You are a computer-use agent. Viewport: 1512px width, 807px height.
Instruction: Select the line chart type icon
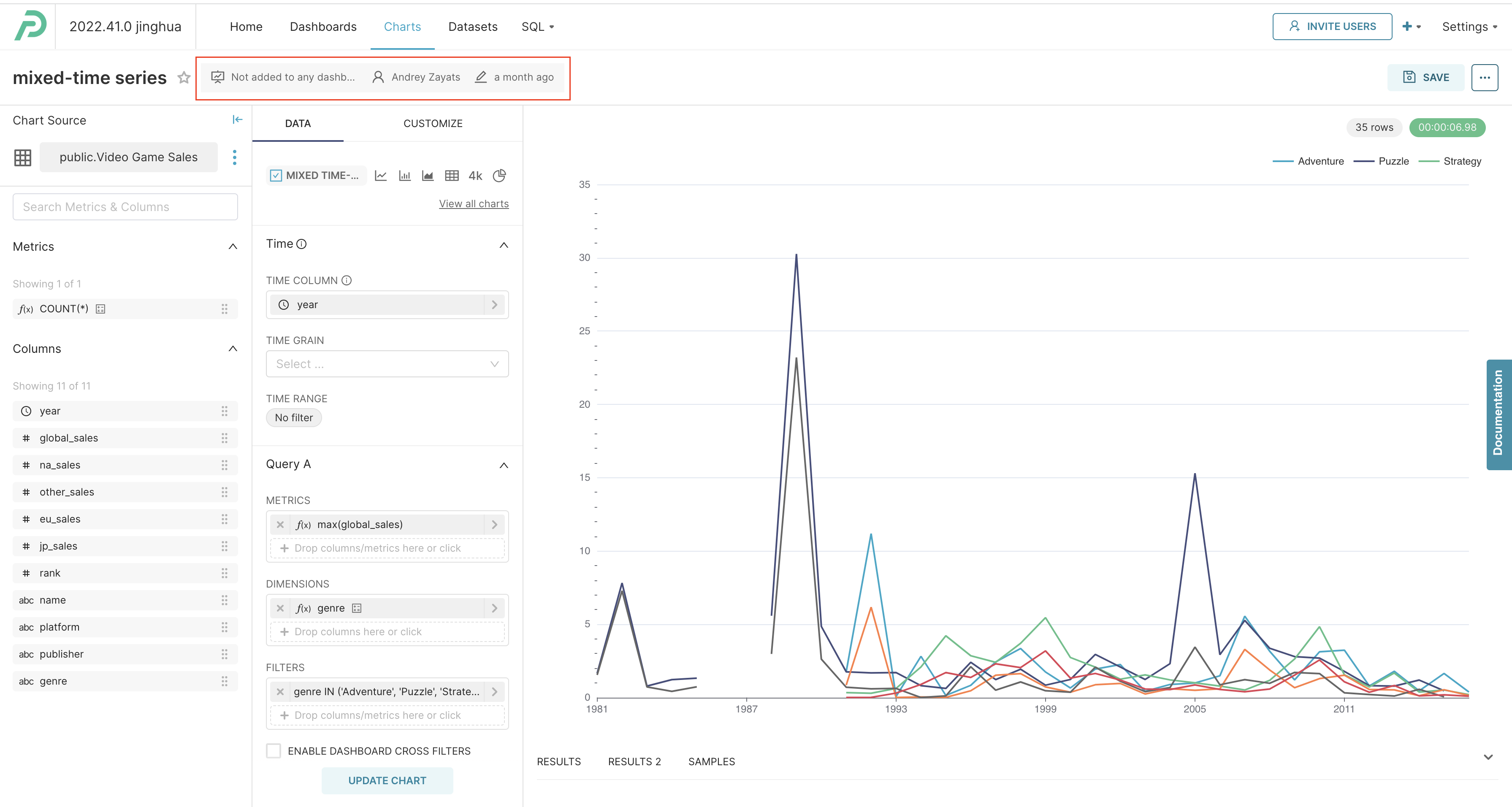pyautogui.click(x=381, y=176)
